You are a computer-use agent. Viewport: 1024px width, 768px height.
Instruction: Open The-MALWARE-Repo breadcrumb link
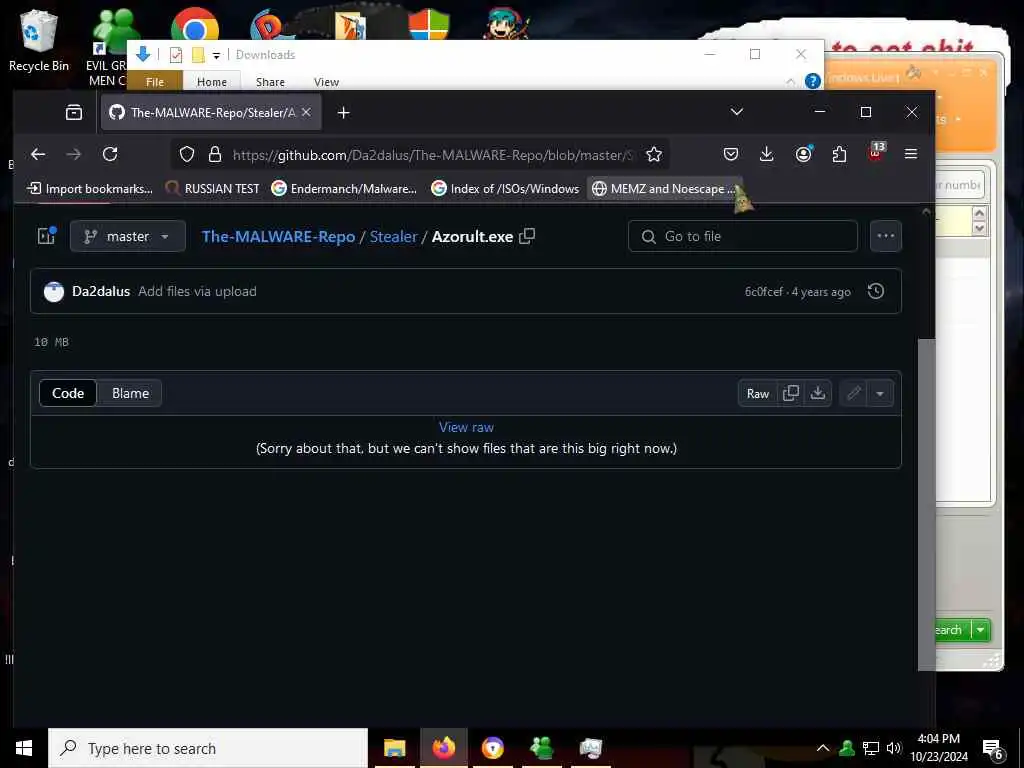pos(278,236)
